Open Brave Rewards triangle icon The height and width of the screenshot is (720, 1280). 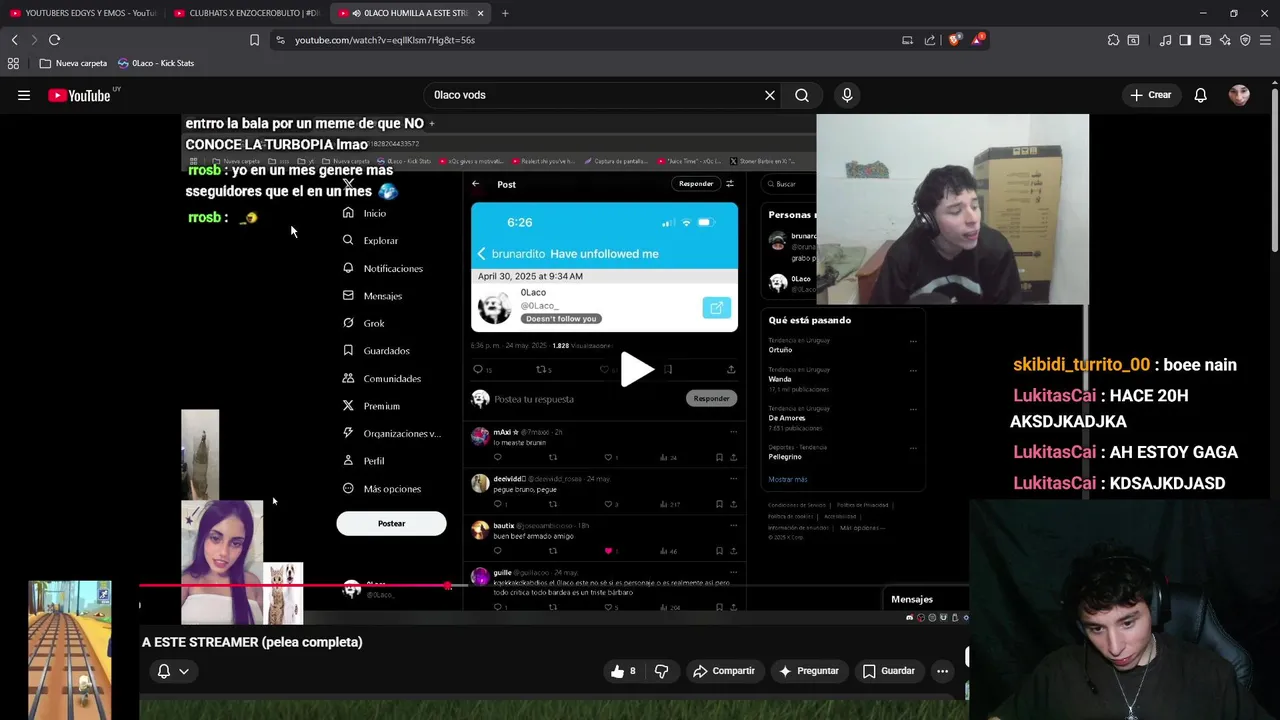[x=978, y=40]
